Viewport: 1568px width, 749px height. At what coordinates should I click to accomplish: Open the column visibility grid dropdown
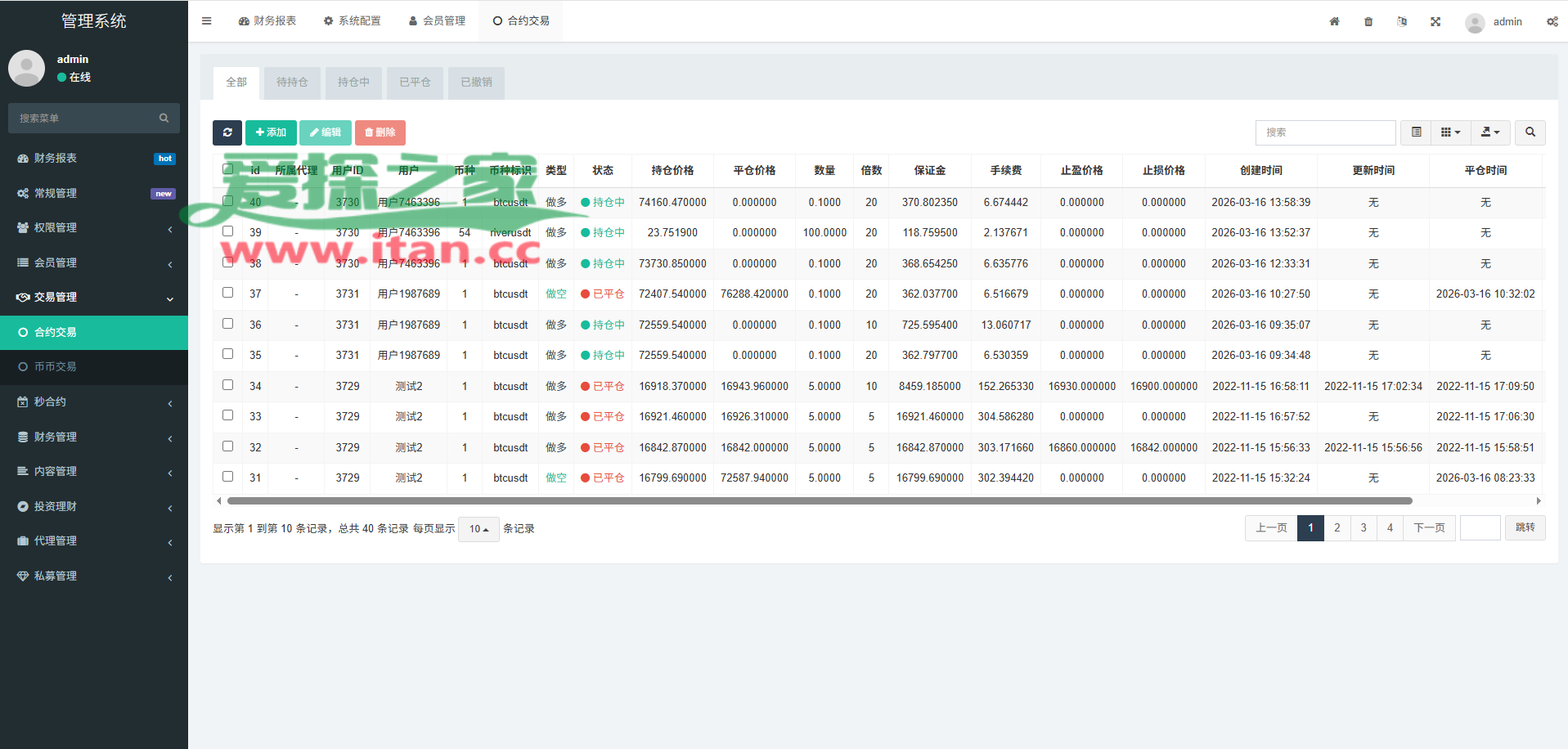[x=1450, y=132]
